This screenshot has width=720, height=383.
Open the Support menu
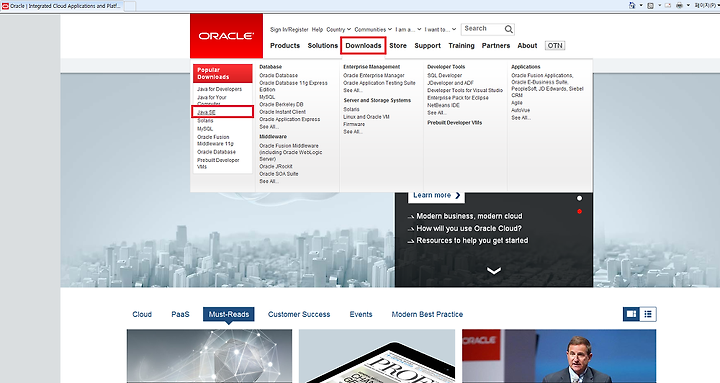coord(427,45)
